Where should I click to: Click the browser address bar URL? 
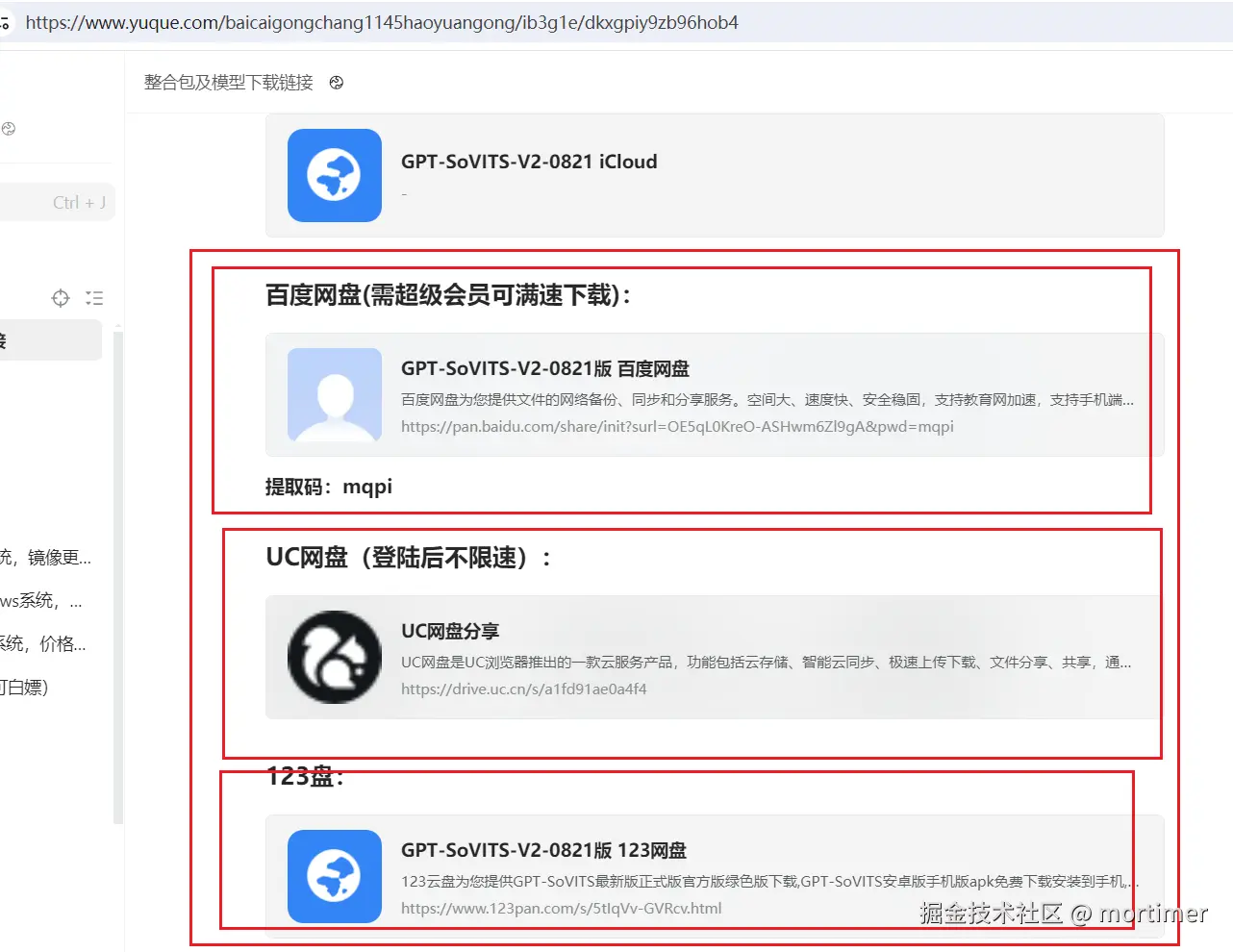381,22
